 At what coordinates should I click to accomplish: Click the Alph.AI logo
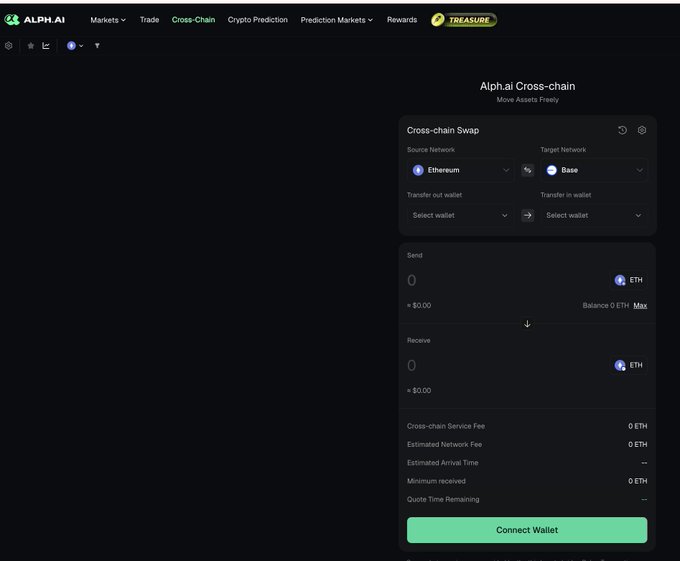[34, 20]
